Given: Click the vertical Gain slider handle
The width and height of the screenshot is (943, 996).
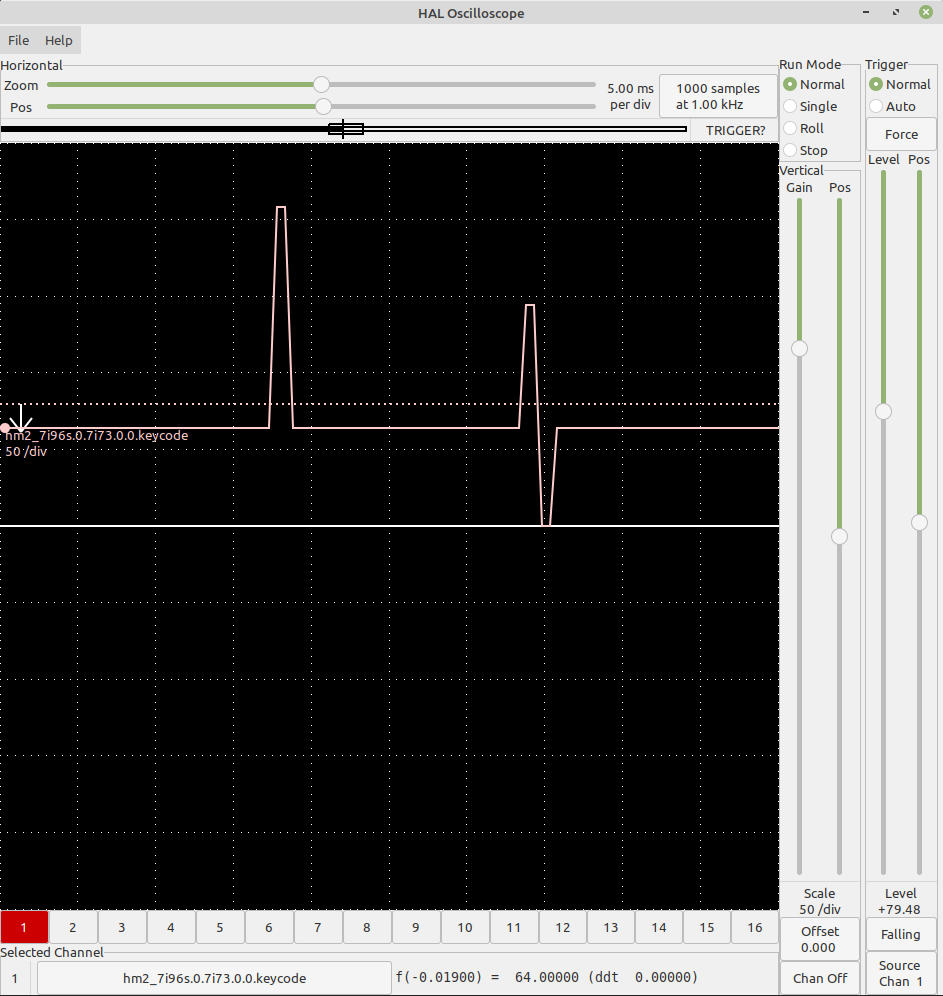Looking at the screenshot, I should coord(799,348).
